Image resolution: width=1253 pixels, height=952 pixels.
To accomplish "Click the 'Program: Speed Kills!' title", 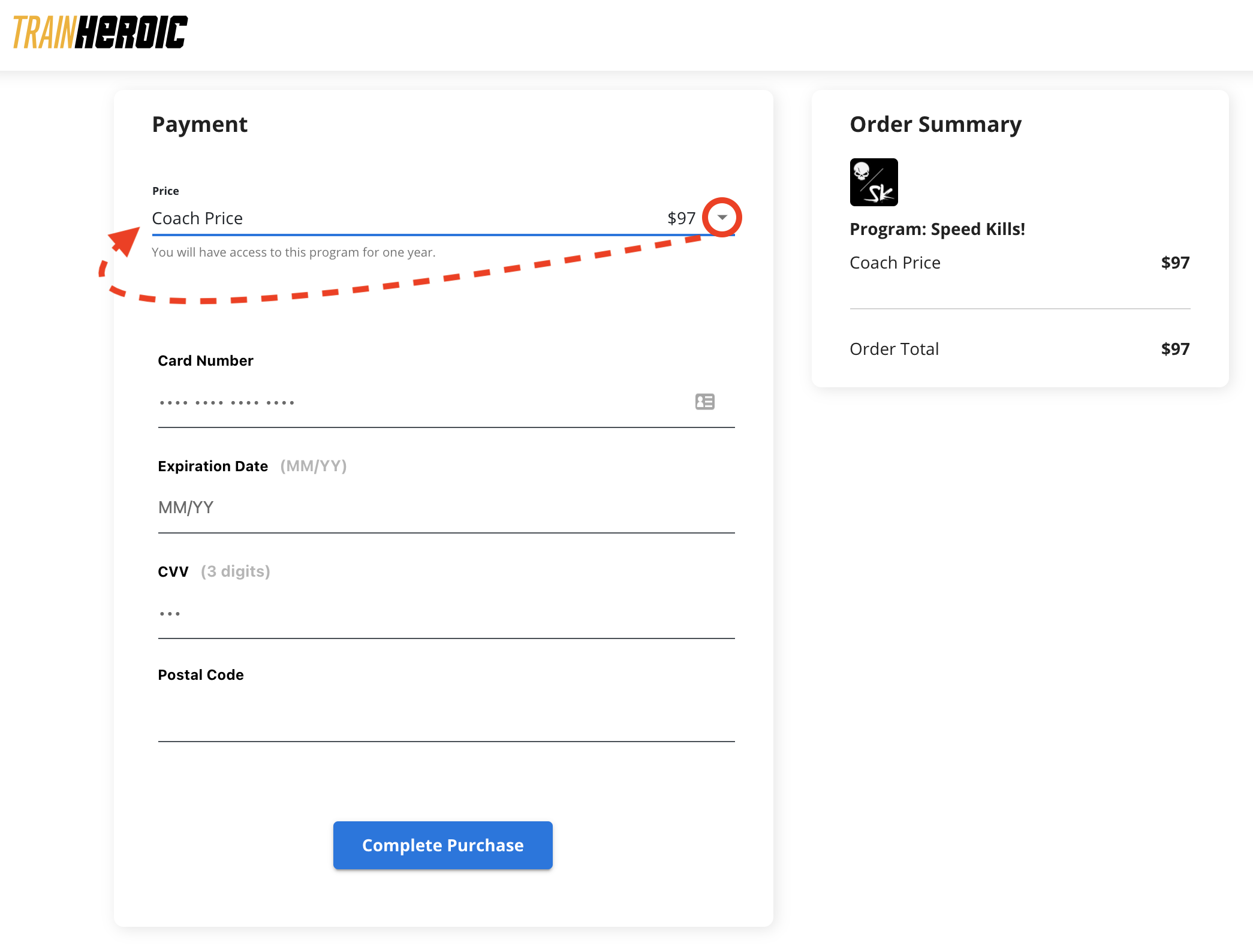I will 938,229.
